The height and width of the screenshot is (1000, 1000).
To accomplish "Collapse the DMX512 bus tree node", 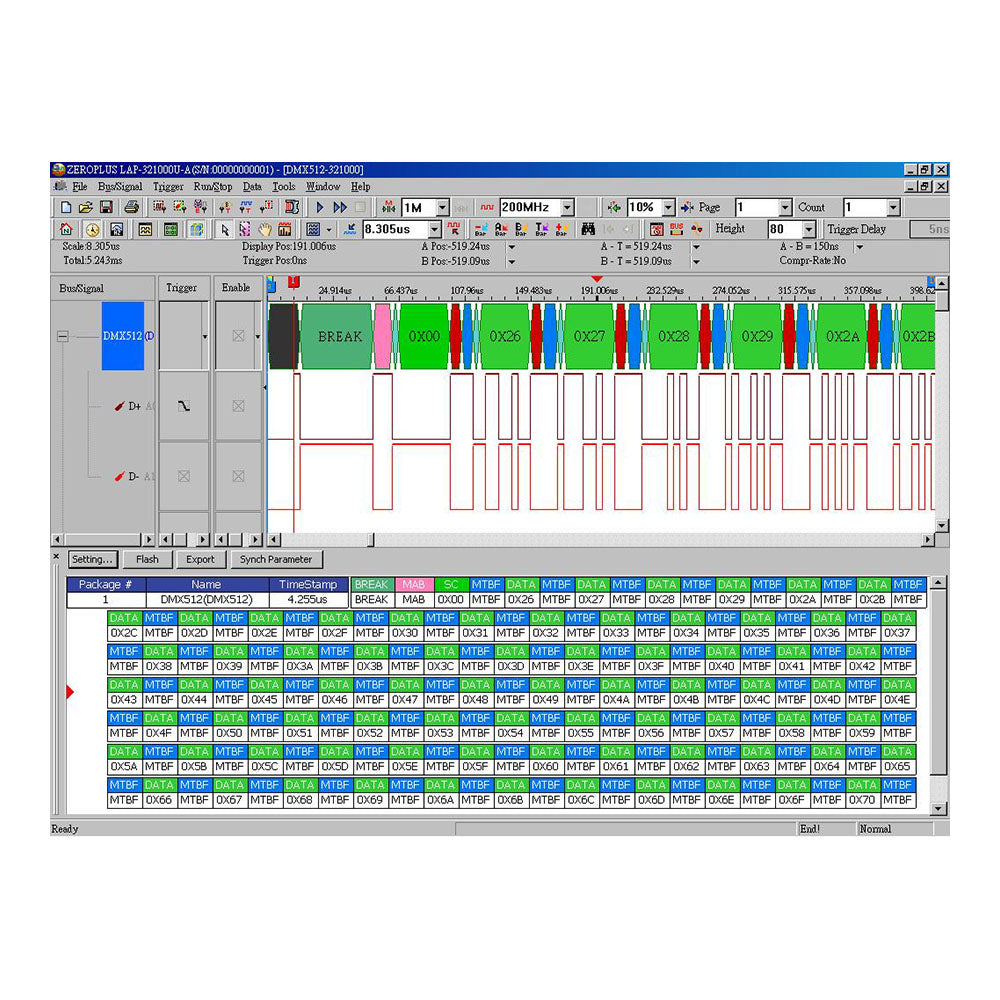I will [62, 336].
